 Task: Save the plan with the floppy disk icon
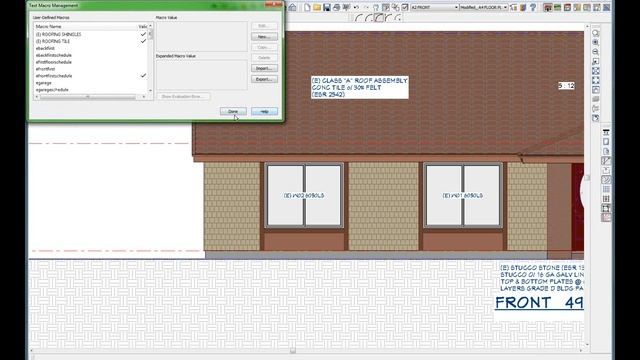click(327, 7)
